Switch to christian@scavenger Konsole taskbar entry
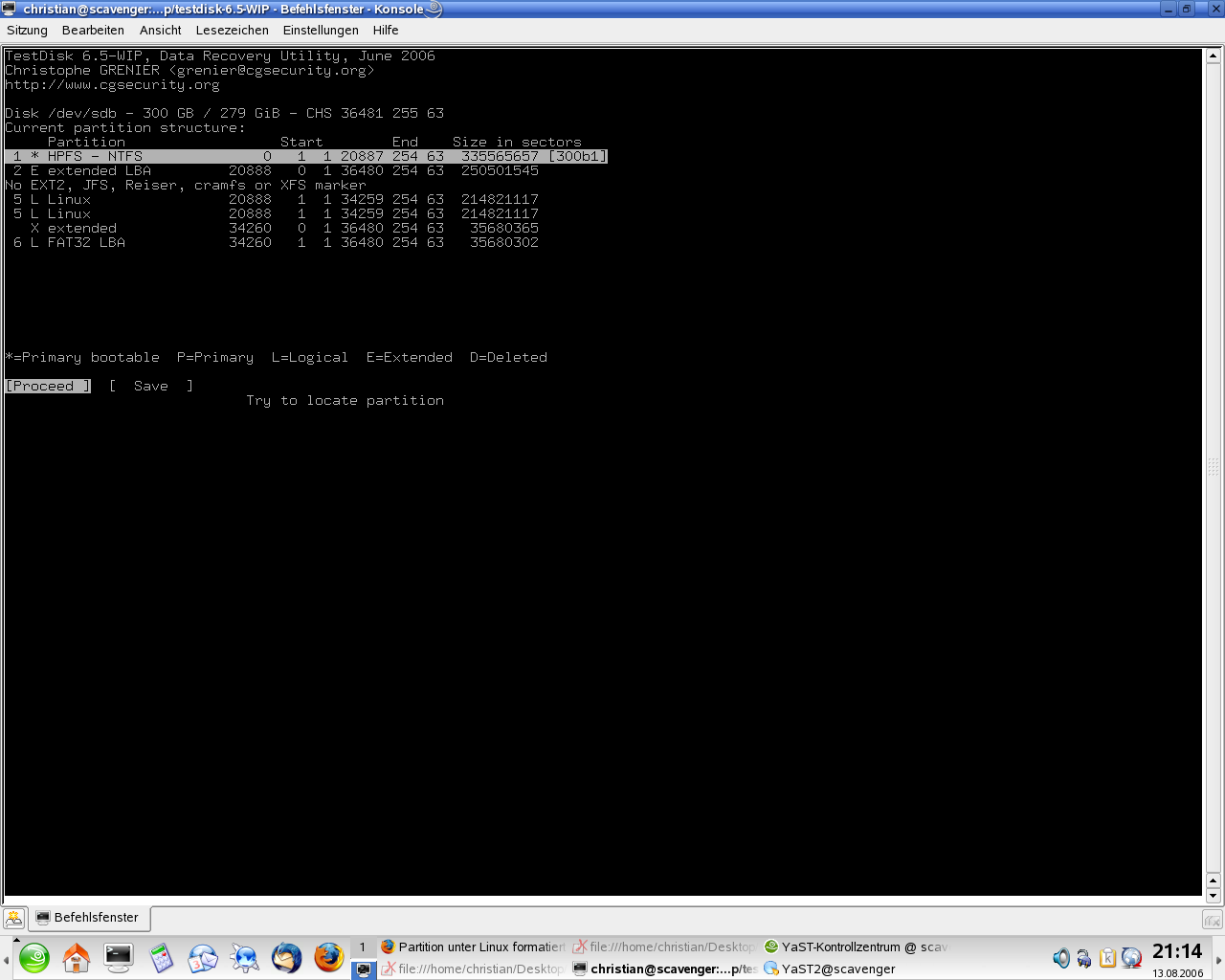This screenshot has width=1225, height=980. [x=664, y=969]
